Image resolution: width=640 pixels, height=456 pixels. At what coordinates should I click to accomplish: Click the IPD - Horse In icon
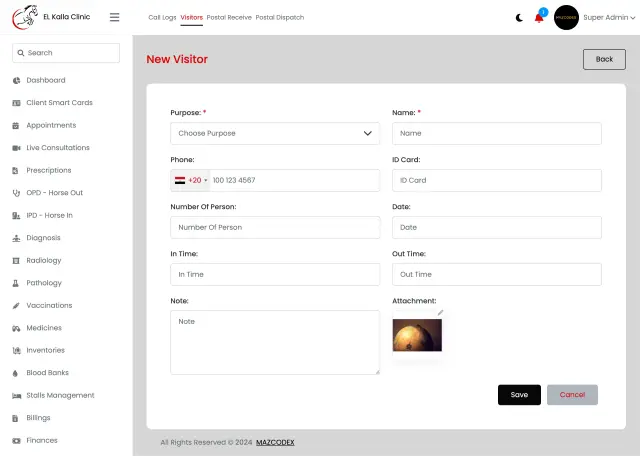point(16,216)
